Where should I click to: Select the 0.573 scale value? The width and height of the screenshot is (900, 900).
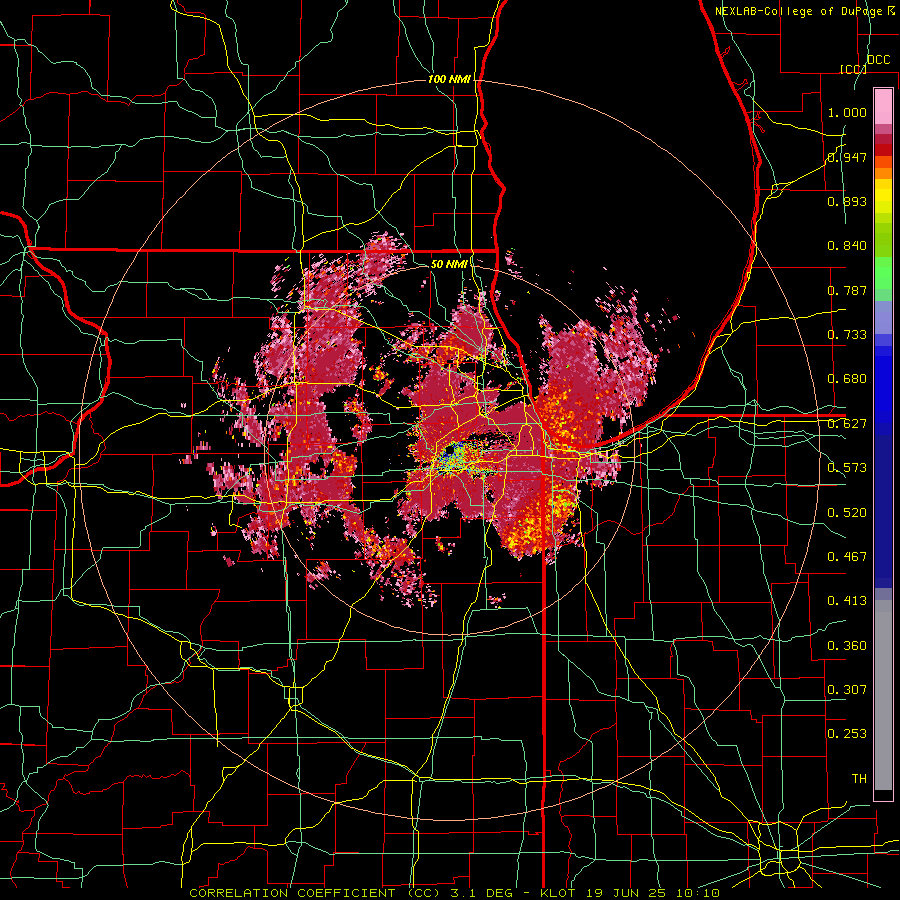(x=847, y=468)
